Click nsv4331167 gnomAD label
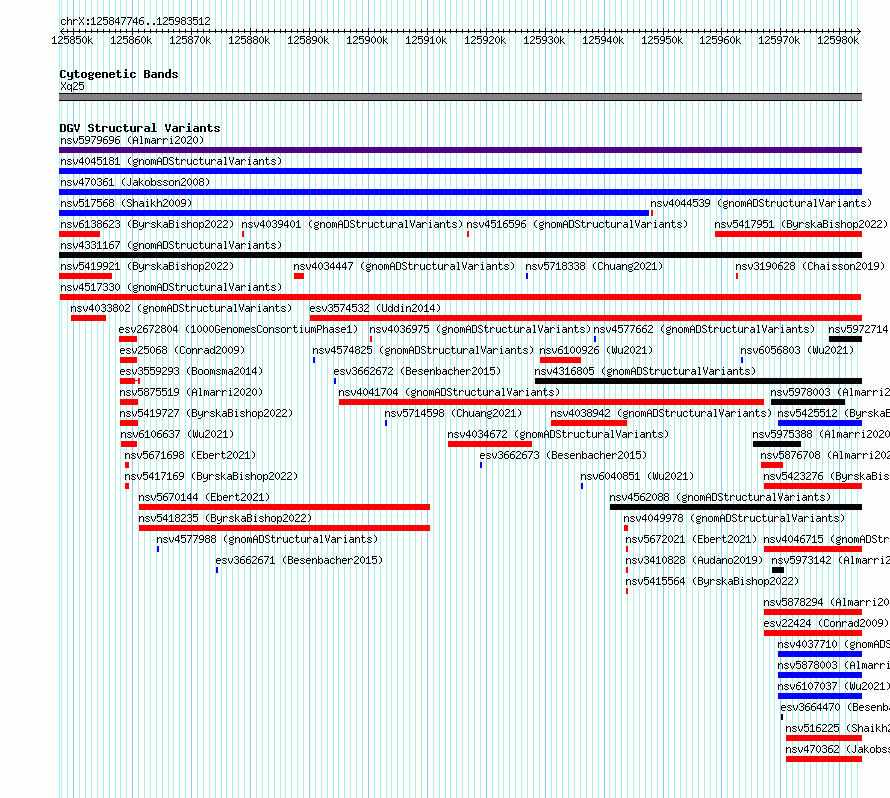 point(171,245)
